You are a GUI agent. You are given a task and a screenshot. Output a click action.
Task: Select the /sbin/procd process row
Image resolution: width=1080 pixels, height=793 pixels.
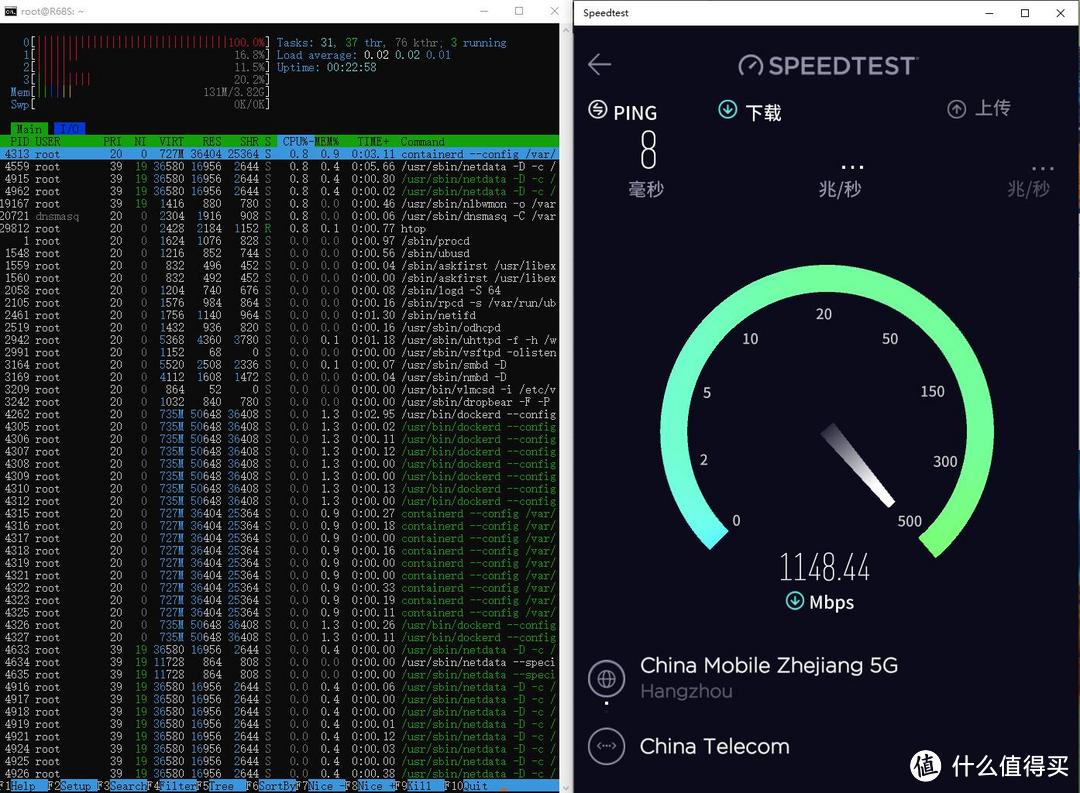pyautogui.click(x=279, y=241)
